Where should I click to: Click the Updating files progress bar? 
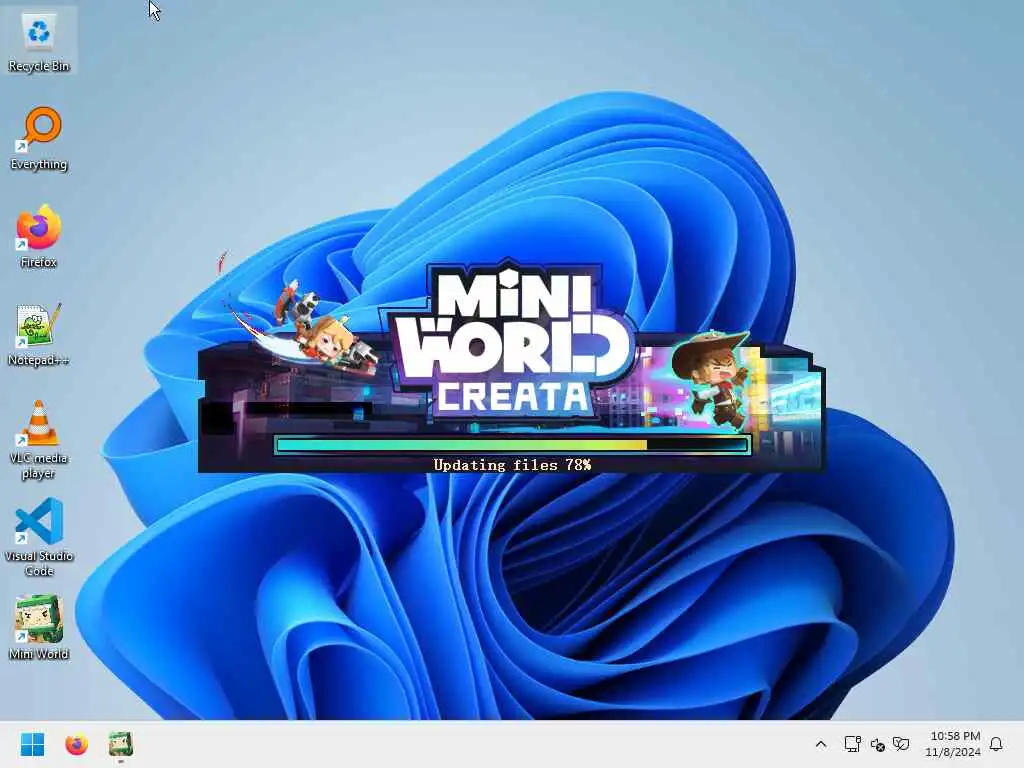pos(513,445)
